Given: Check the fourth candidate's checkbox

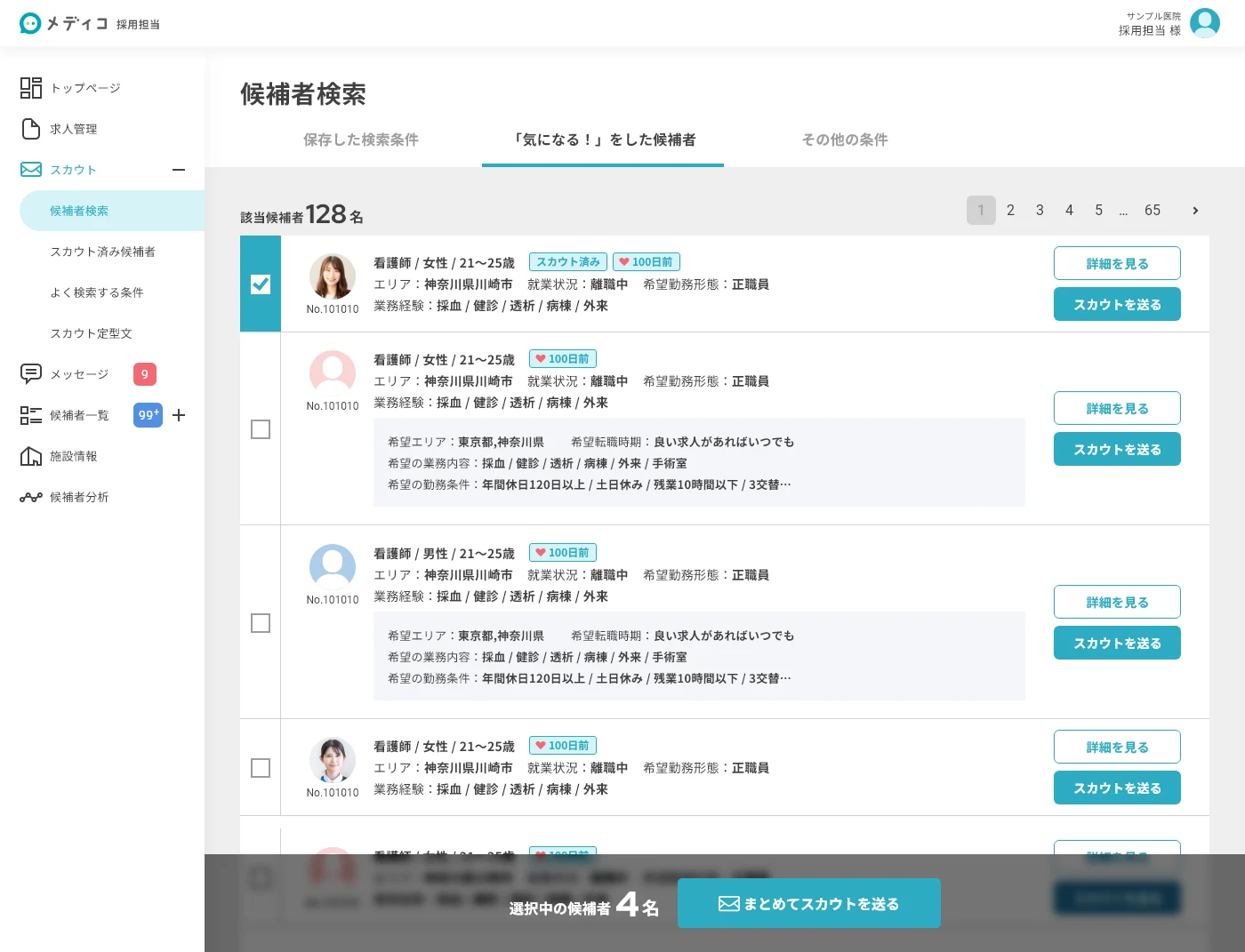Looking at the screenshot, I should (261, 768).
